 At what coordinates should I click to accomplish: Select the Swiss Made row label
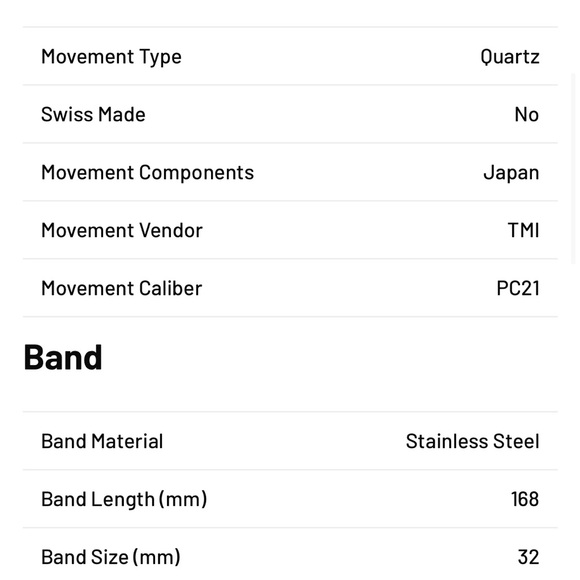click(93, 114)
